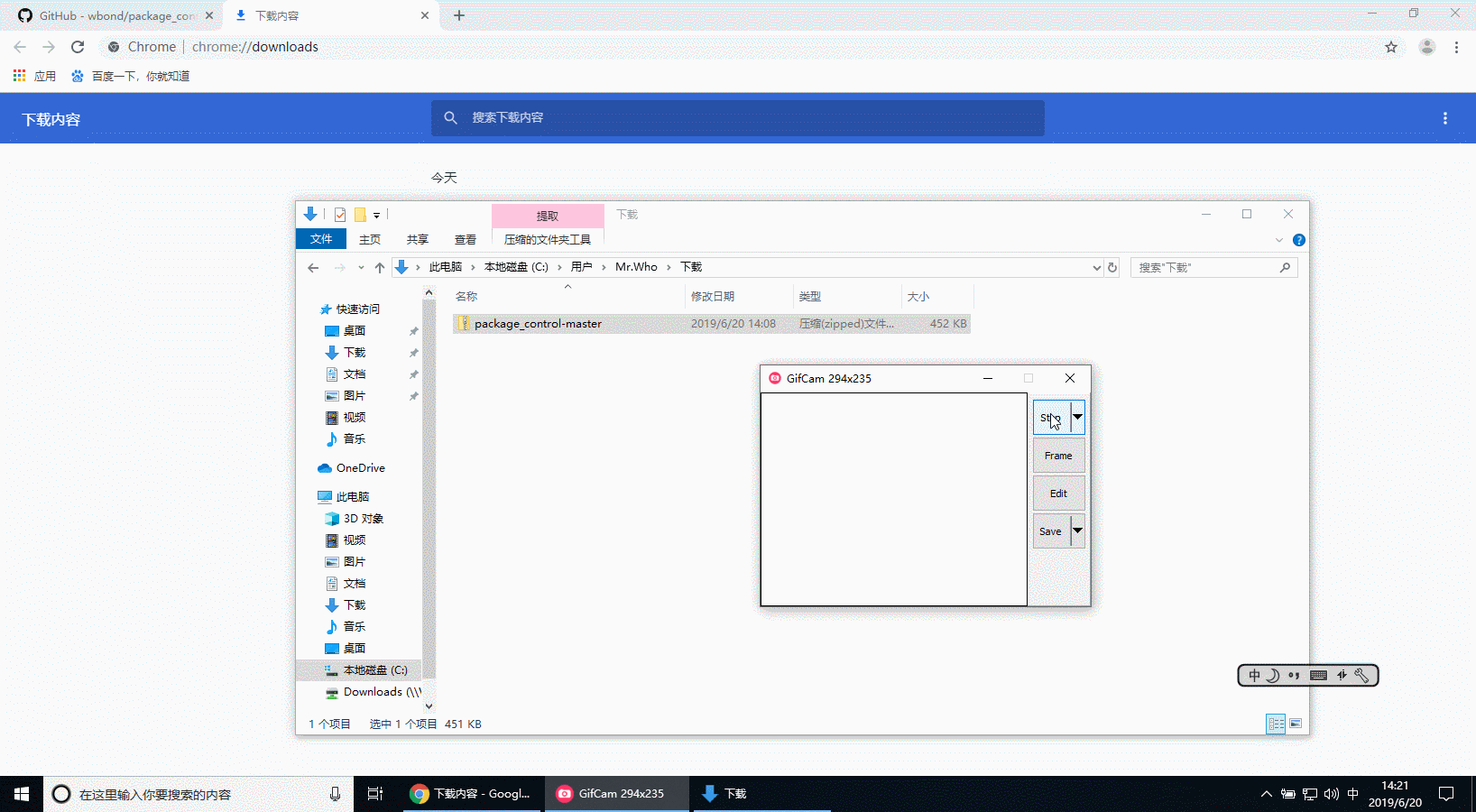This screenshot has width=1476, height=812.
Task: Open the Customize Quick Access Toolbar dropdown
Action: coord(376,215)
